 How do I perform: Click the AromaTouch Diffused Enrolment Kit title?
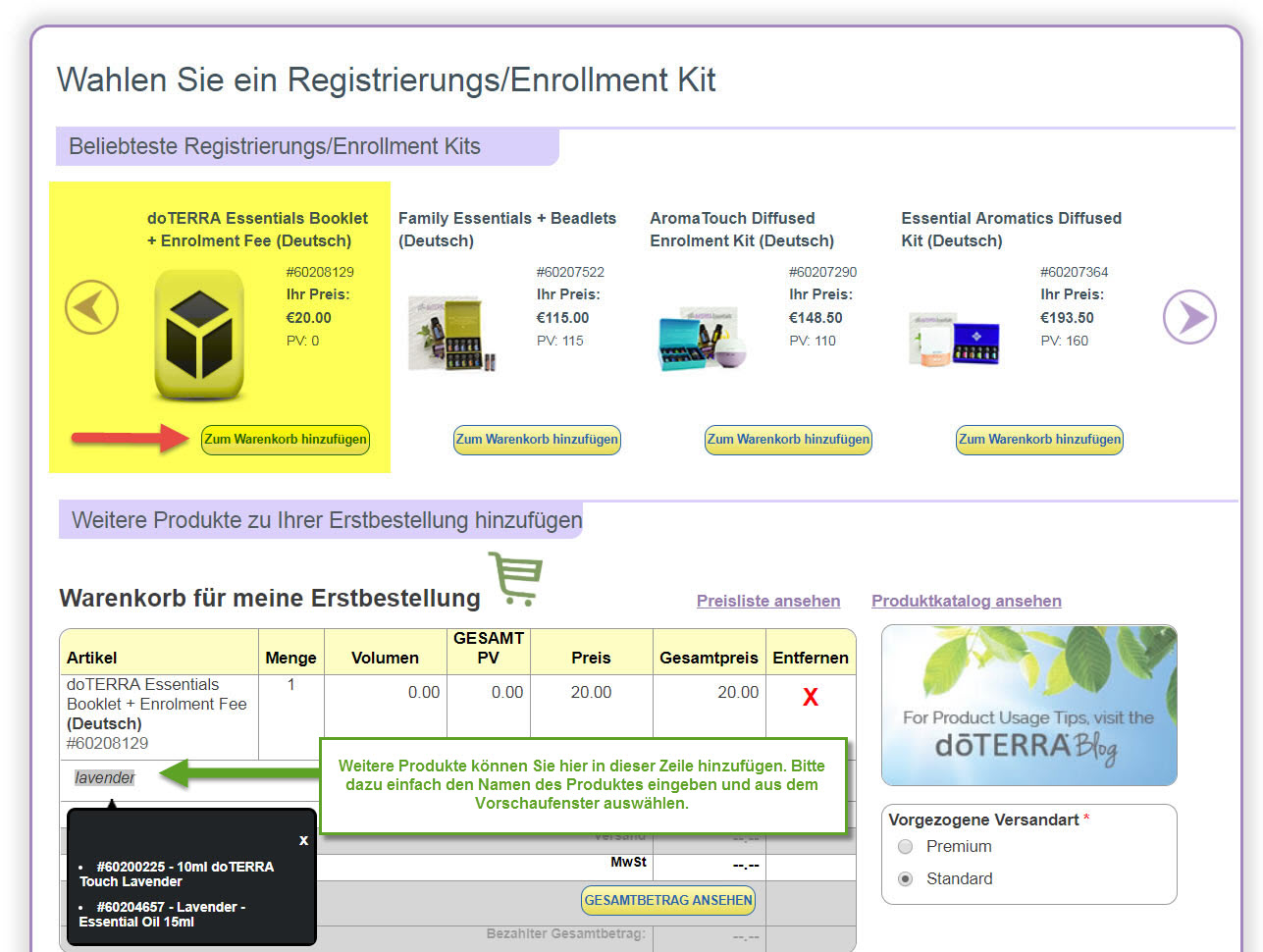tap(742, 230)
